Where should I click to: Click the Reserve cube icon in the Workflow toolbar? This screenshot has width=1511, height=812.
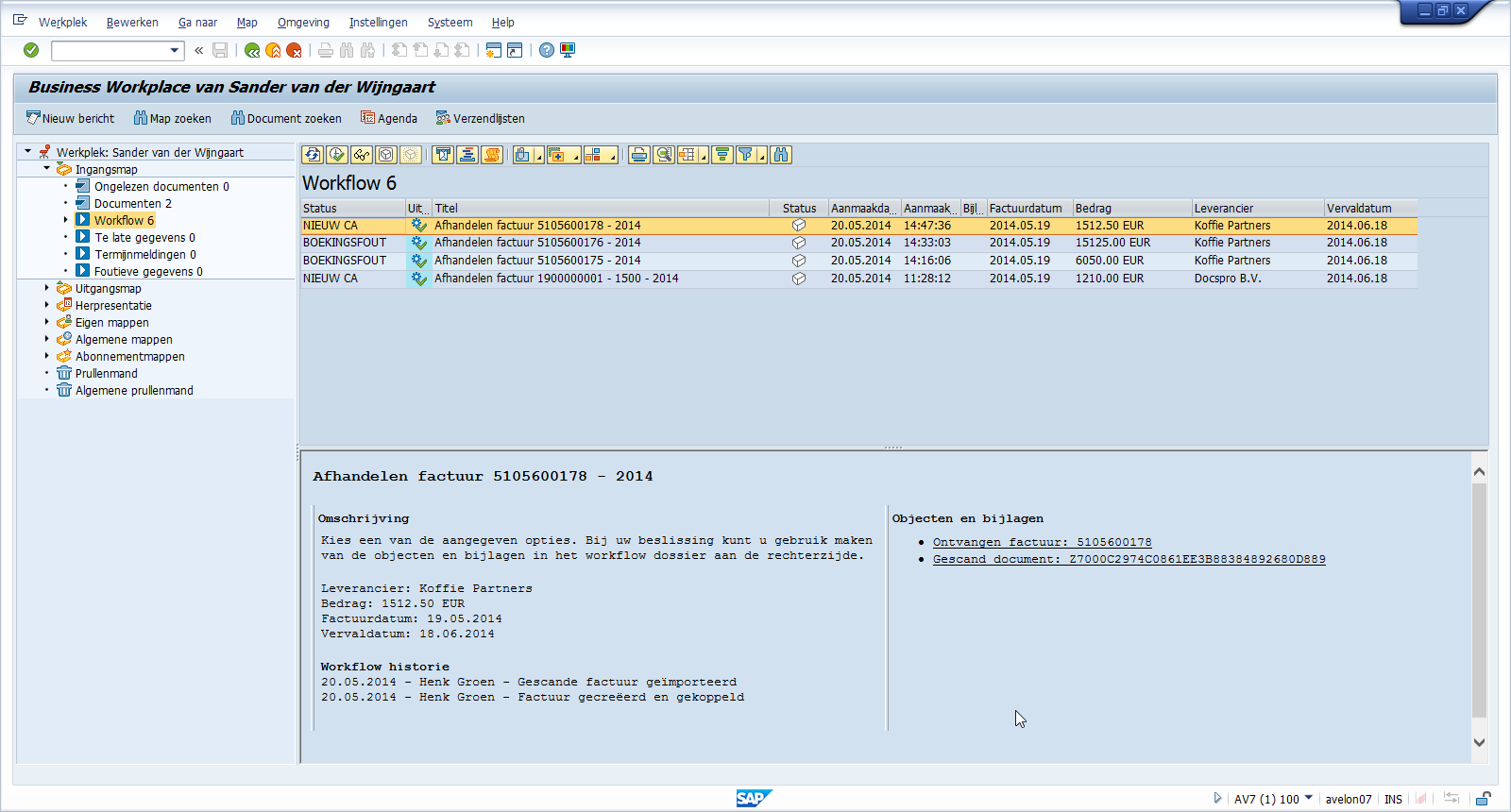tap(386, 155)
